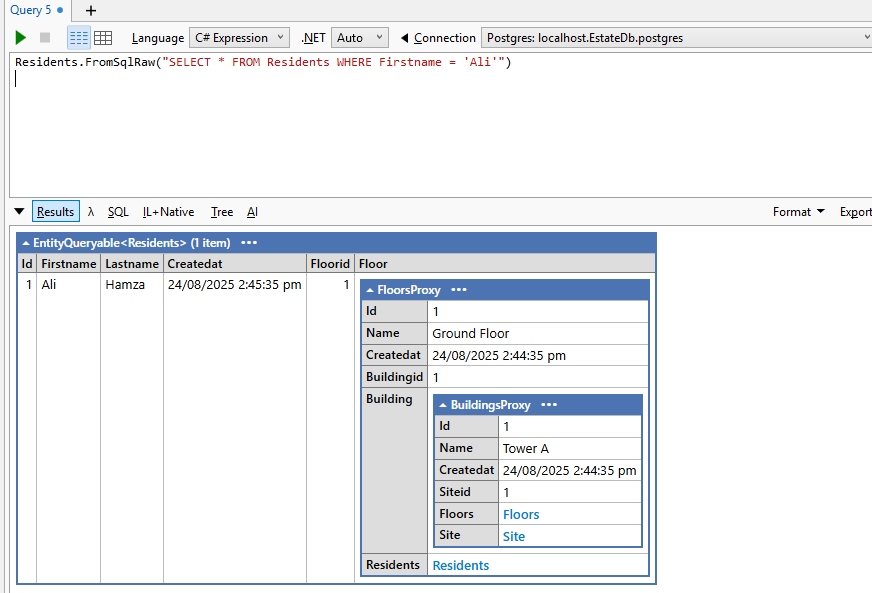The height and width of the screenshot is (593, 872).
Task: Switch to the Tree tab
Action: tap(221, 211)
